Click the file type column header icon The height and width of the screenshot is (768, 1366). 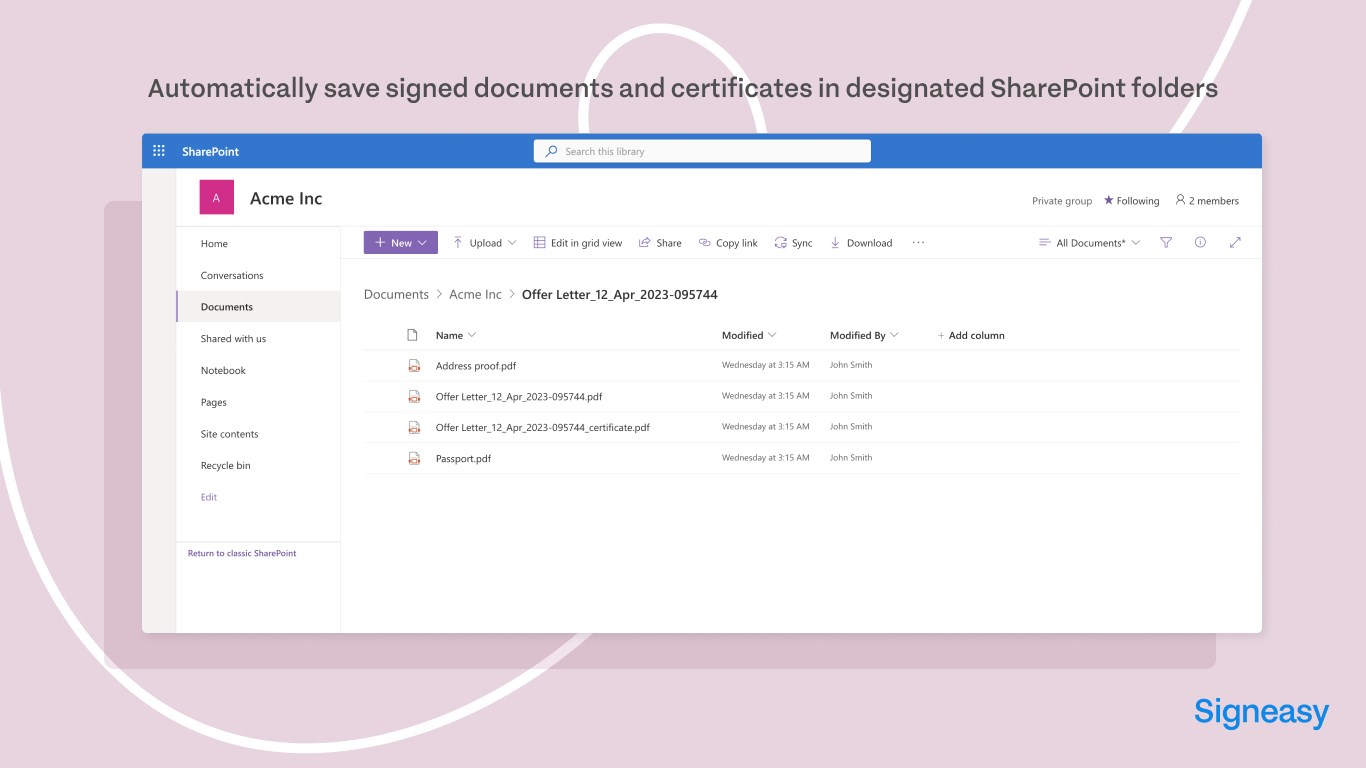[412, 335]
